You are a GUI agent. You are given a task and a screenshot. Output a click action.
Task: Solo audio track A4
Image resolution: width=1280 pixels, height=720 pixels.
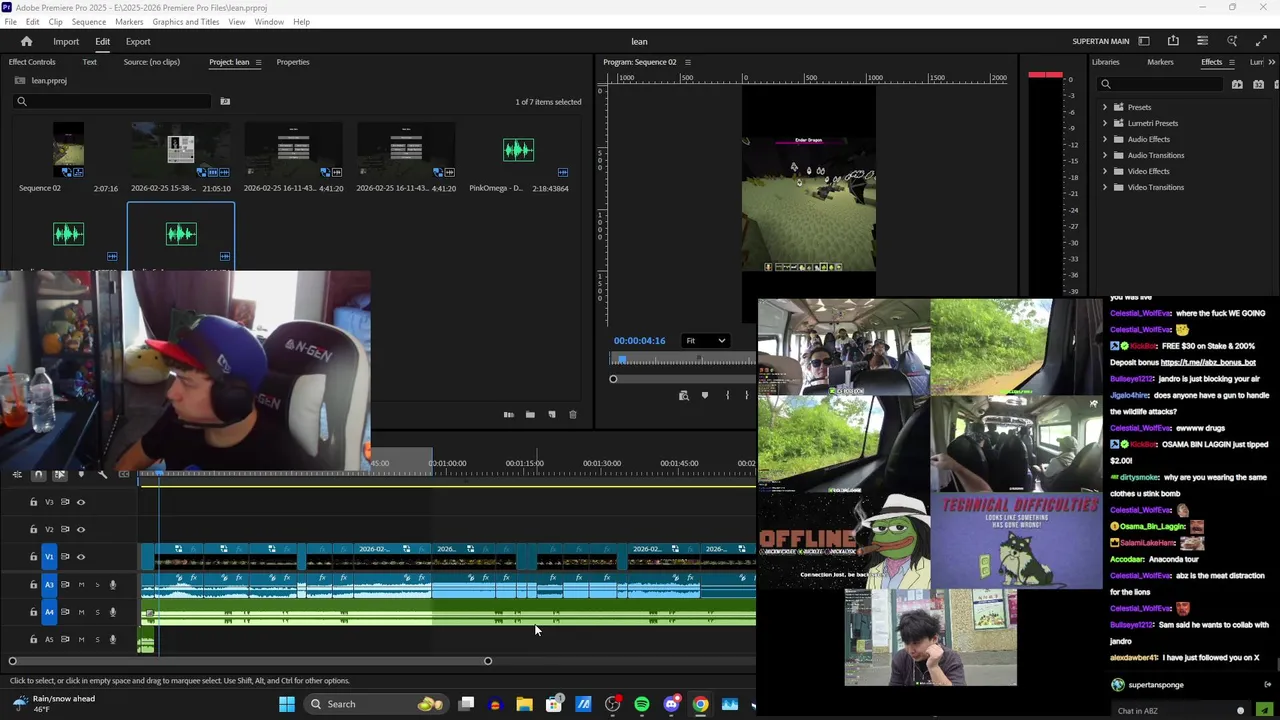pos(97,612)
